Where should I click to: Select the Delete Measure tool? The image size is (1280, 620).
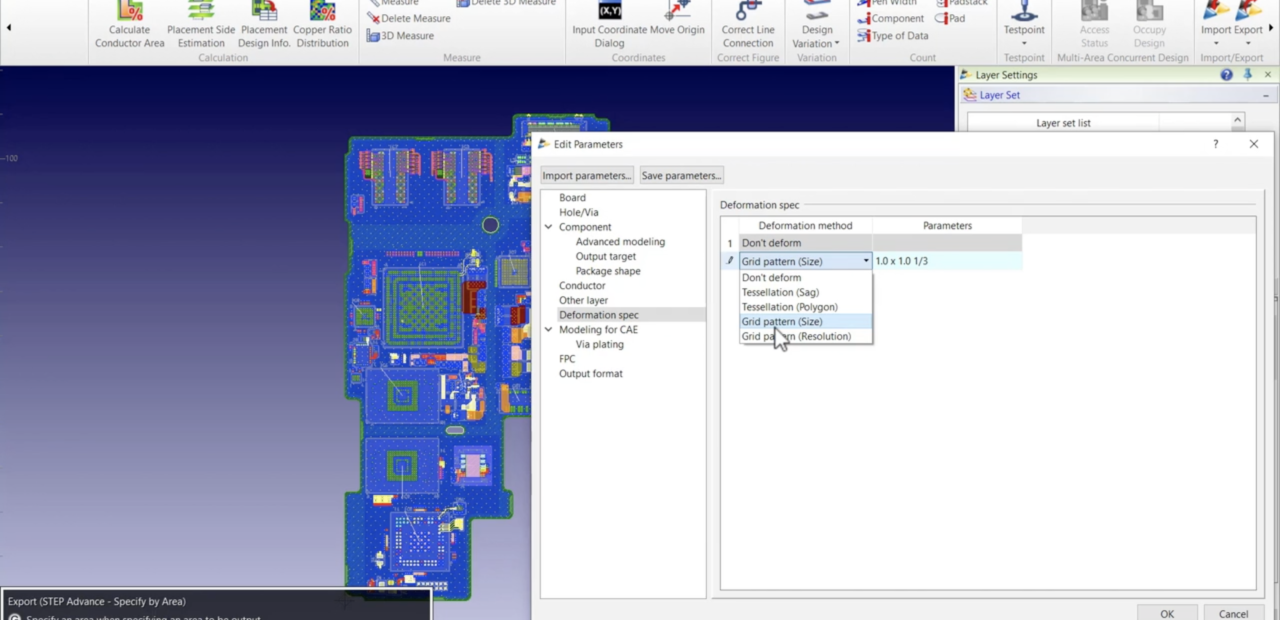[412, 18]
